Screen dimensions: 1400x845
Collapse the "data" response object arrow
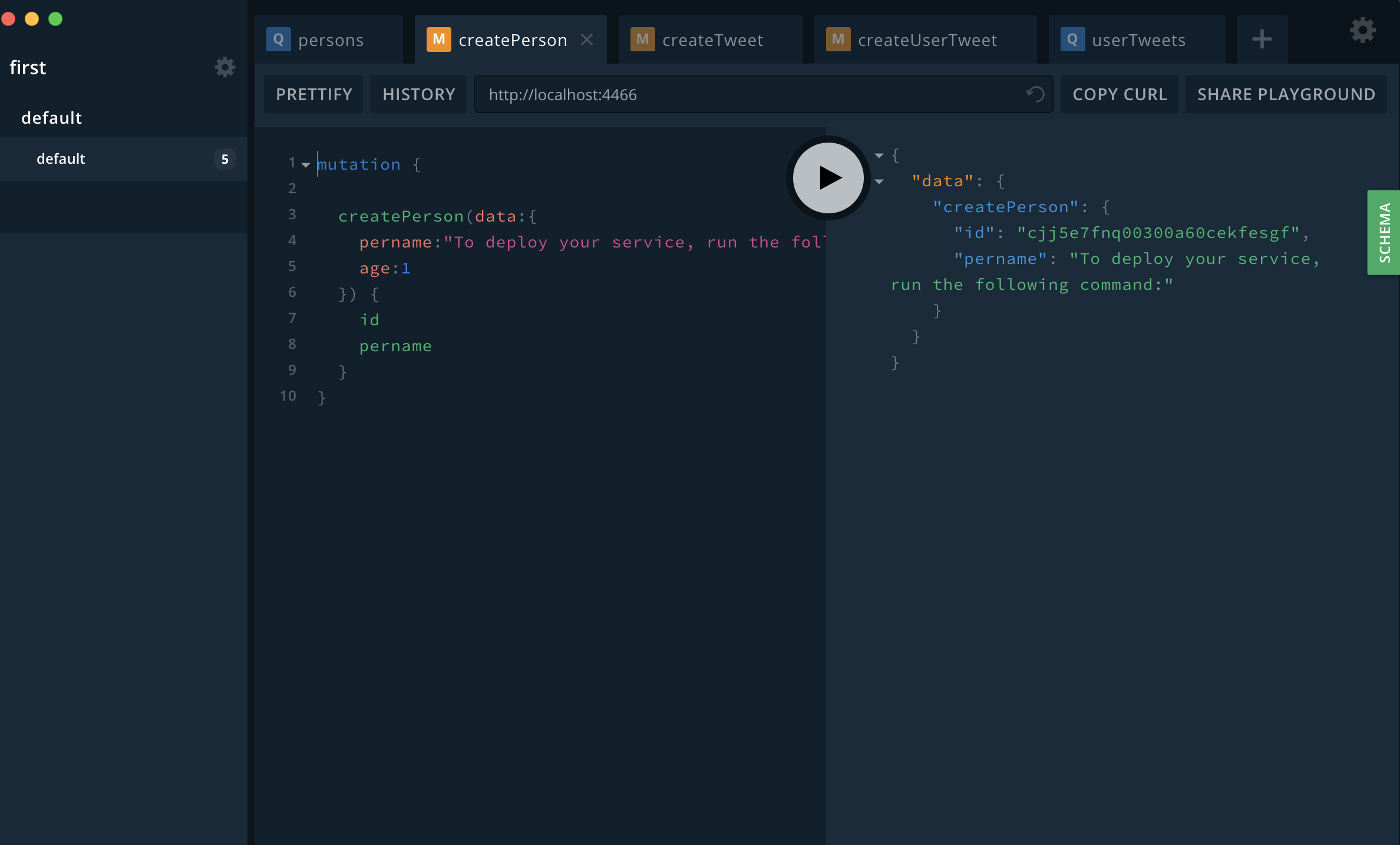[x=879, y=181]
